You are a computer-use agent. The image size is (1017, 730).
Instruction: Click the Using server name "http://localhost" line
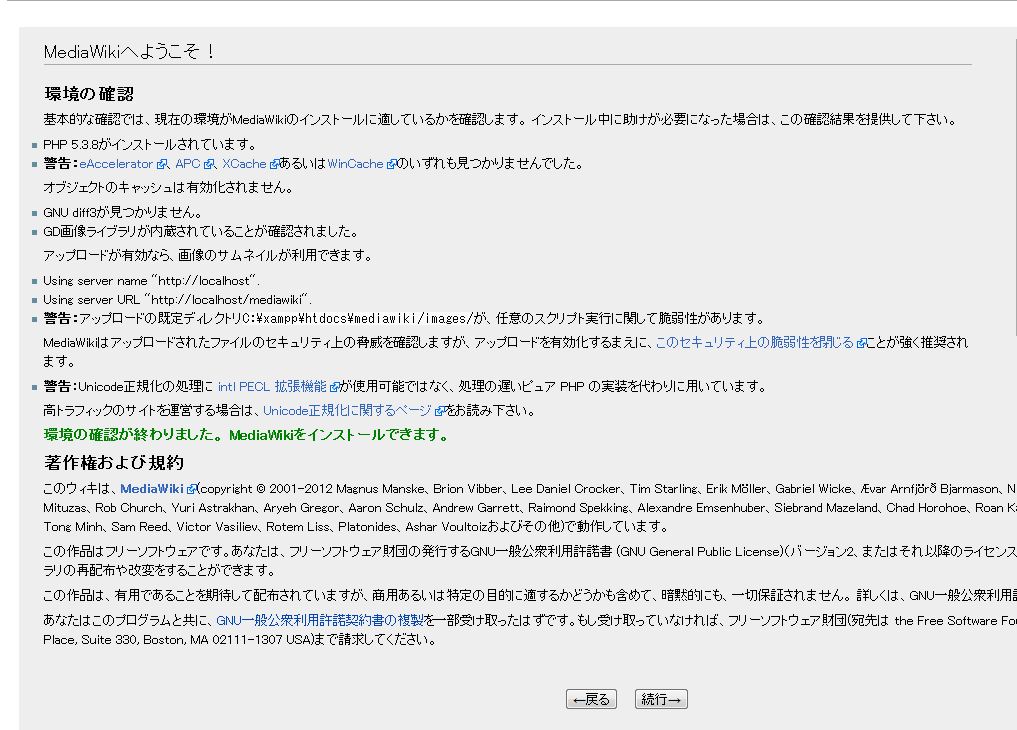(151, 281)
